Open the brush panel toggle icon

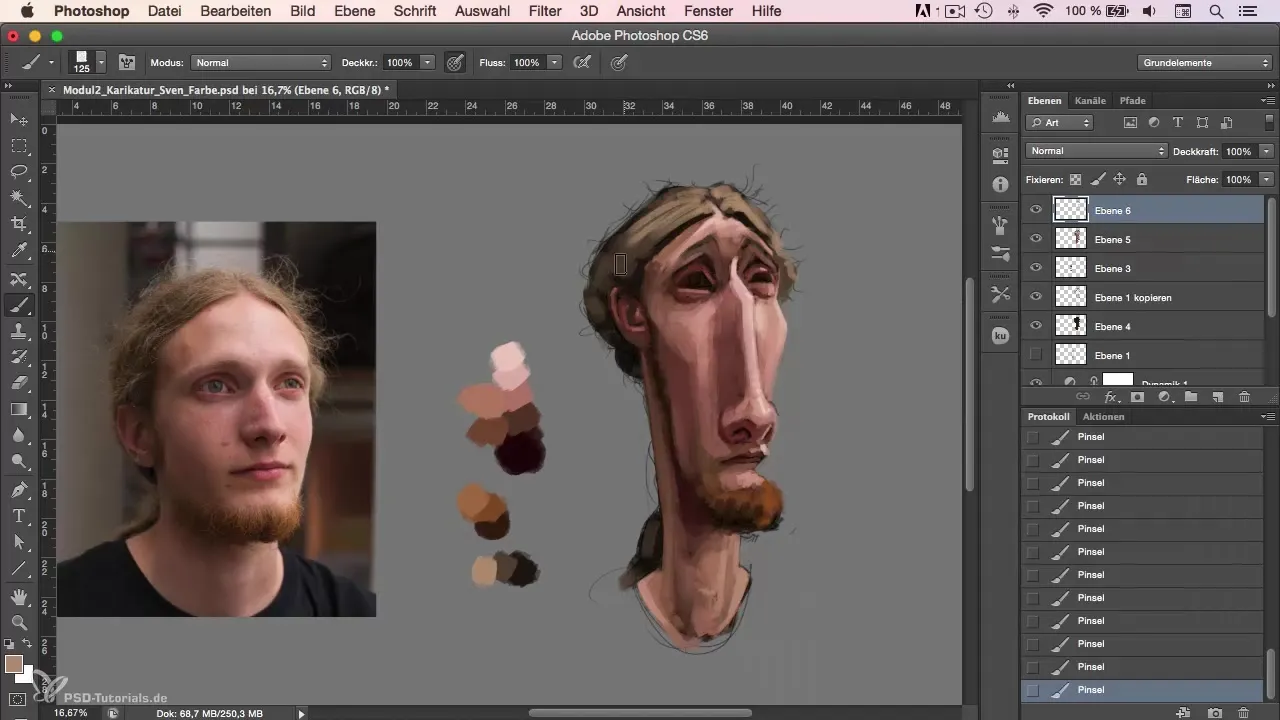(127, 62)
